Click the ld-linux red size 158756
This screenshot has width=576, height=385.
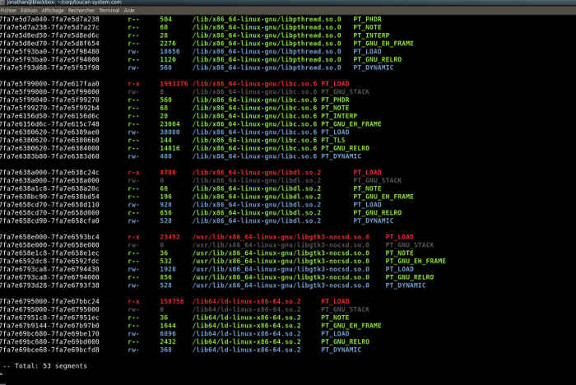(x=172, y=301)
